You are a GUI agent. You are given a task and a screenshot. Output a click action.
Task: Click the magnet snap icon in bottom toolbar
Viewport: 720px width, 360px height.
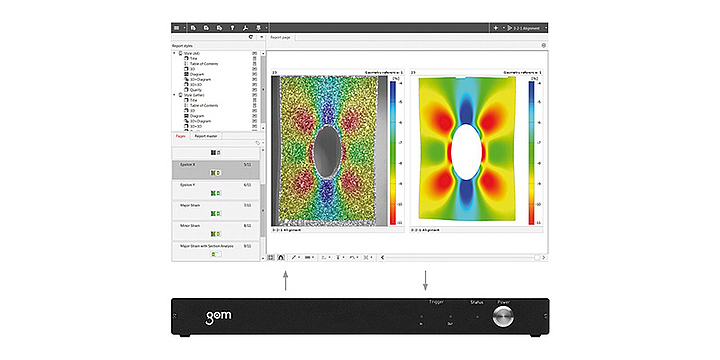pos(281,258)
